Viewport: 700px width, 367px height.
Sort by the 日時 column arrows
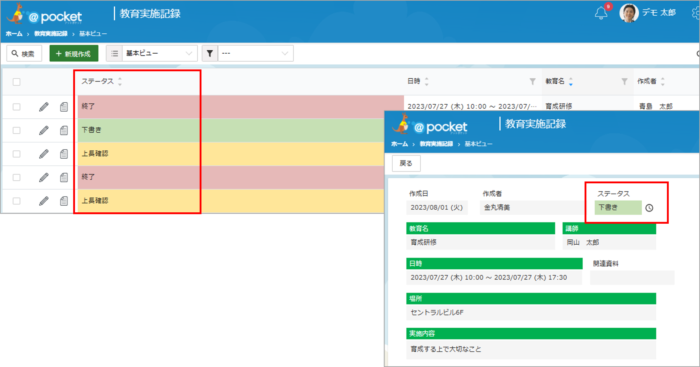426,82
